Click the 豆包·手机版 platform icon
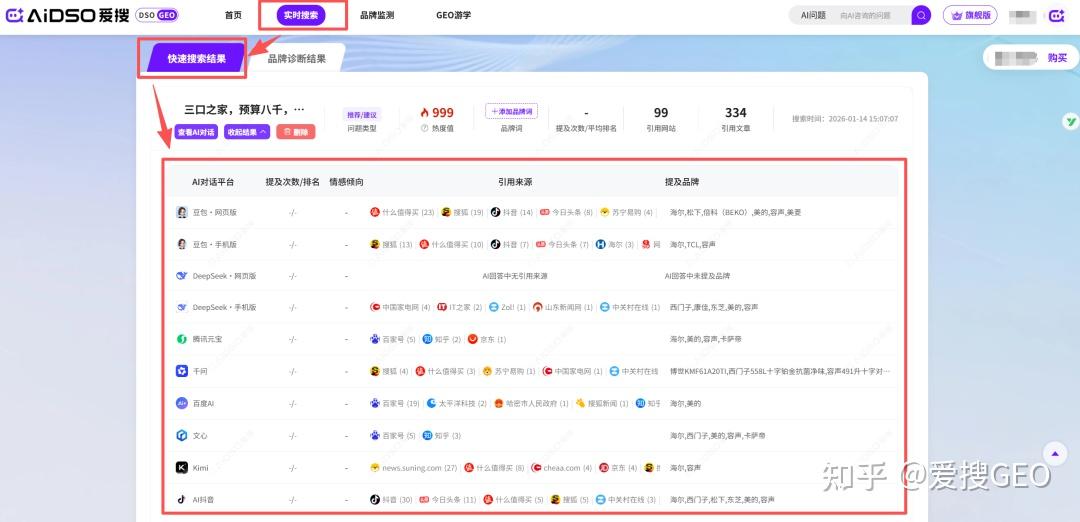 [x=182, y=244]
